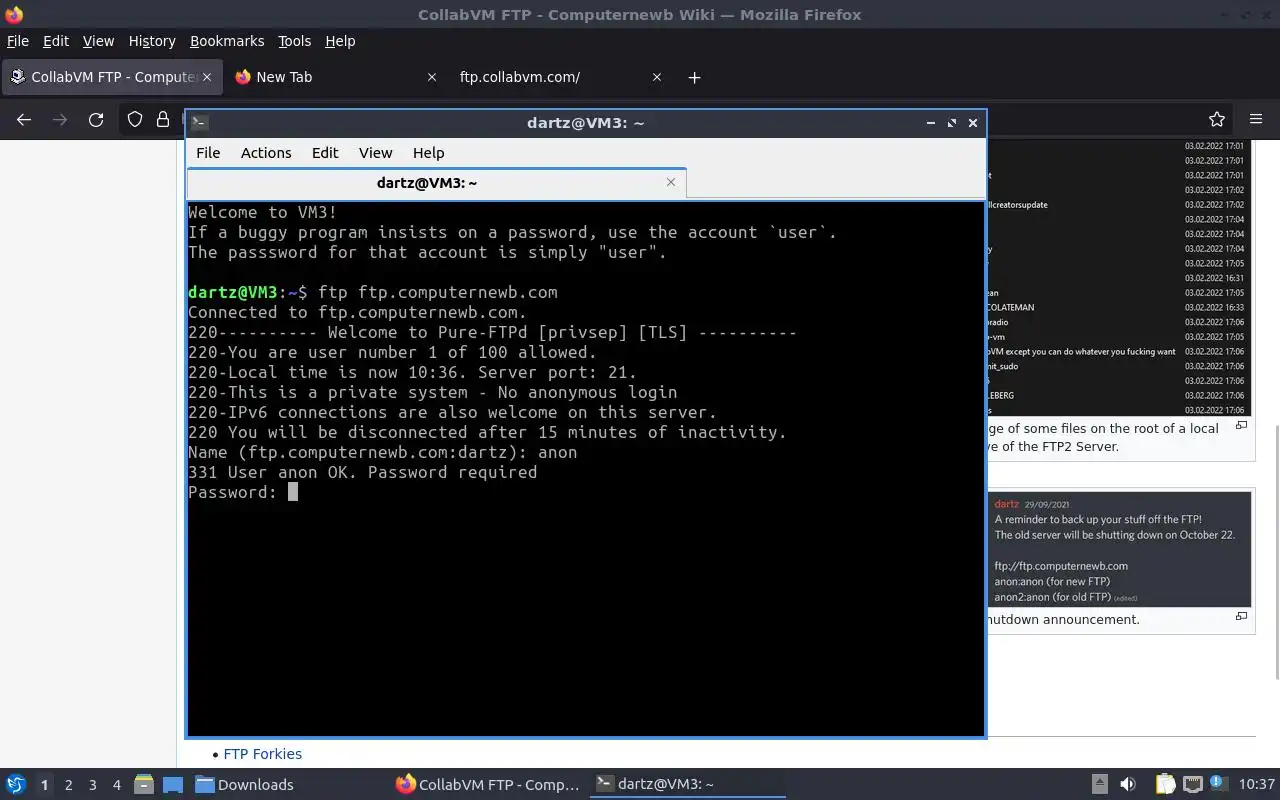This screenshot has height=800, width=1280.
Task: Click Firefox forward arrow button
Action: [60, 119]
